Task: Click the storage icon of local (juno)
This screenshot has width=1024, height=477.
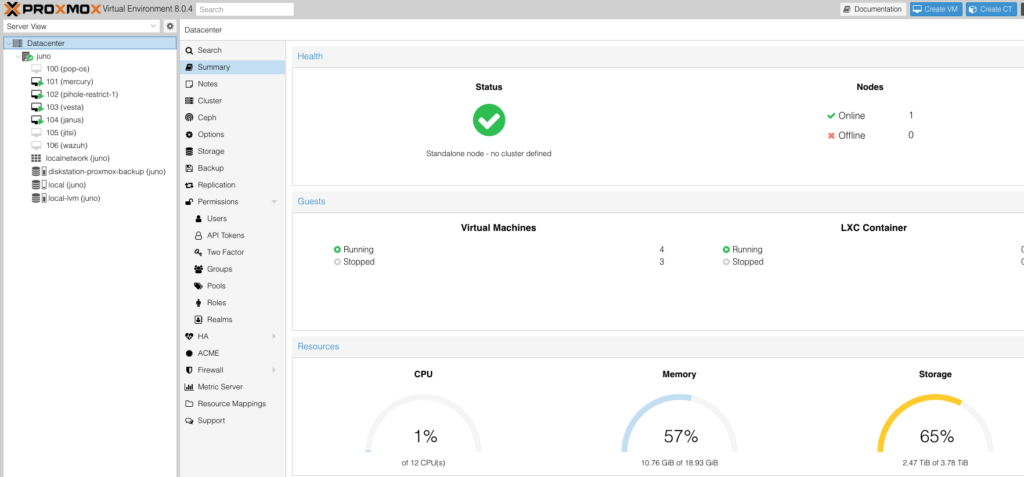Action: pos(39,185)
